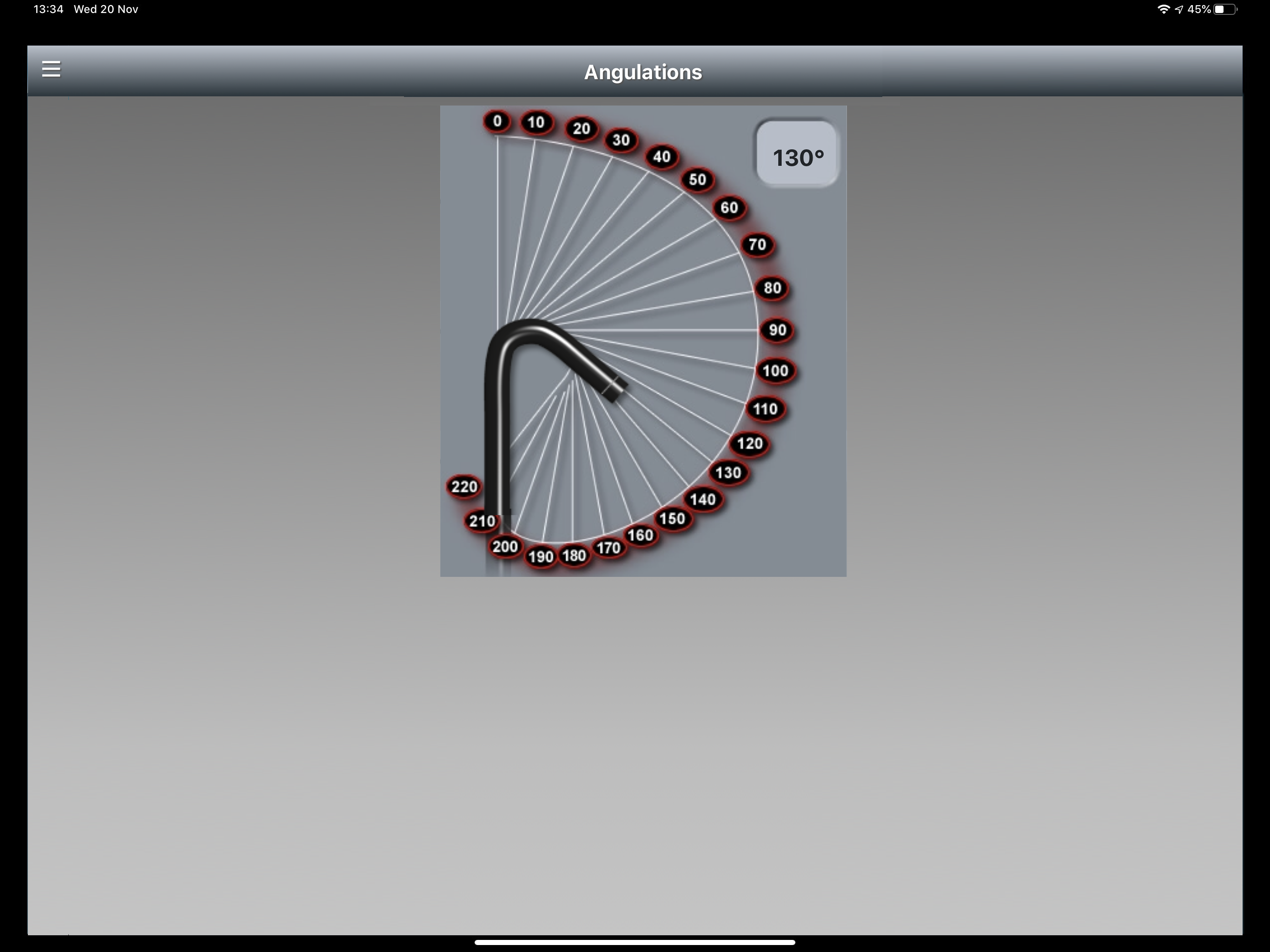Image resolution: width=1270 pixels, height=952 pixels.
Task: Click the Angulations title text
Action: pos(643,73)
